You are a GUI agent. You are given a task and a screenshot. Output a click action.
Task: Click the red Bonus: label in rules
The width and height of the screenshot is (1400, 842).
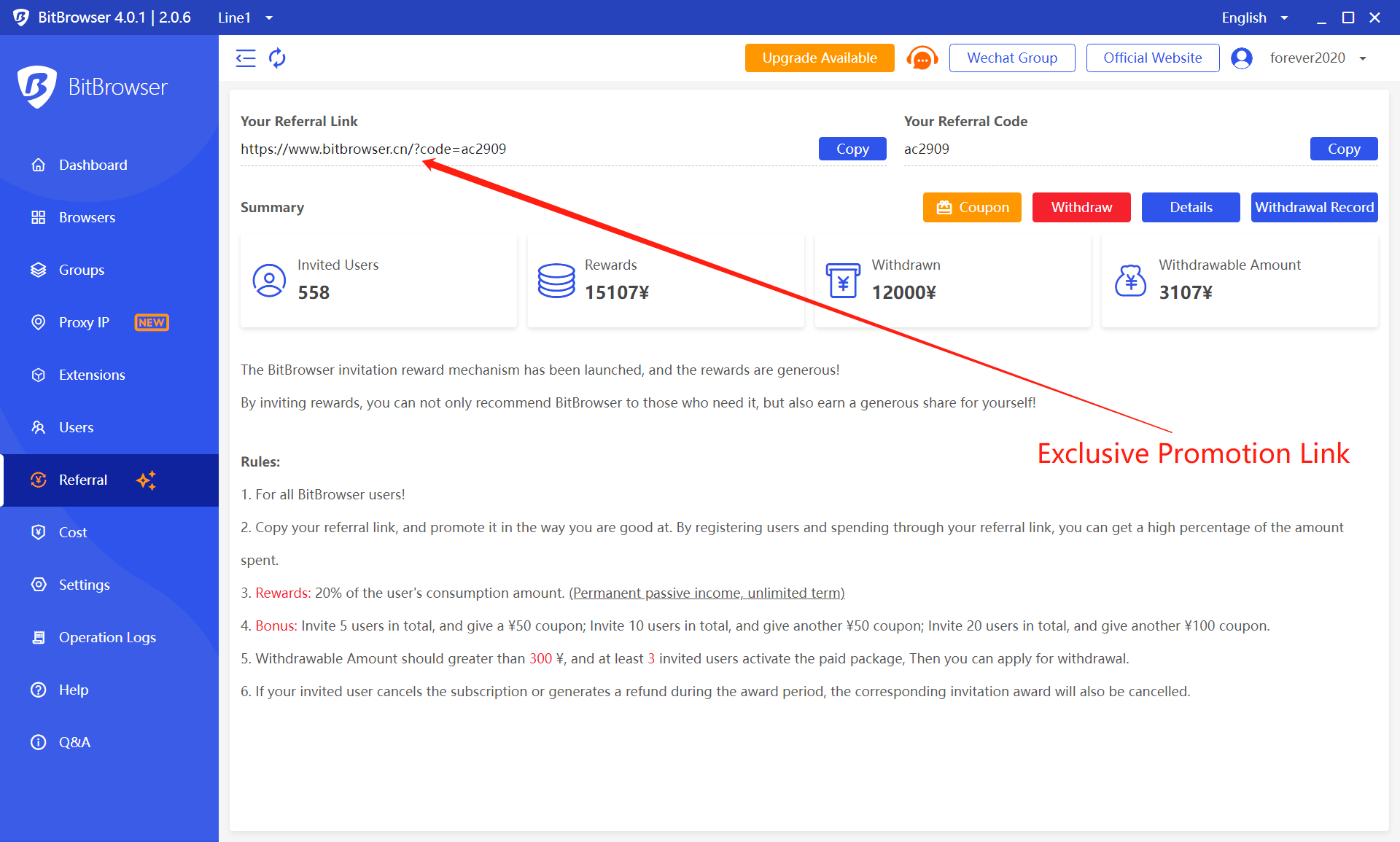(276, 625)
